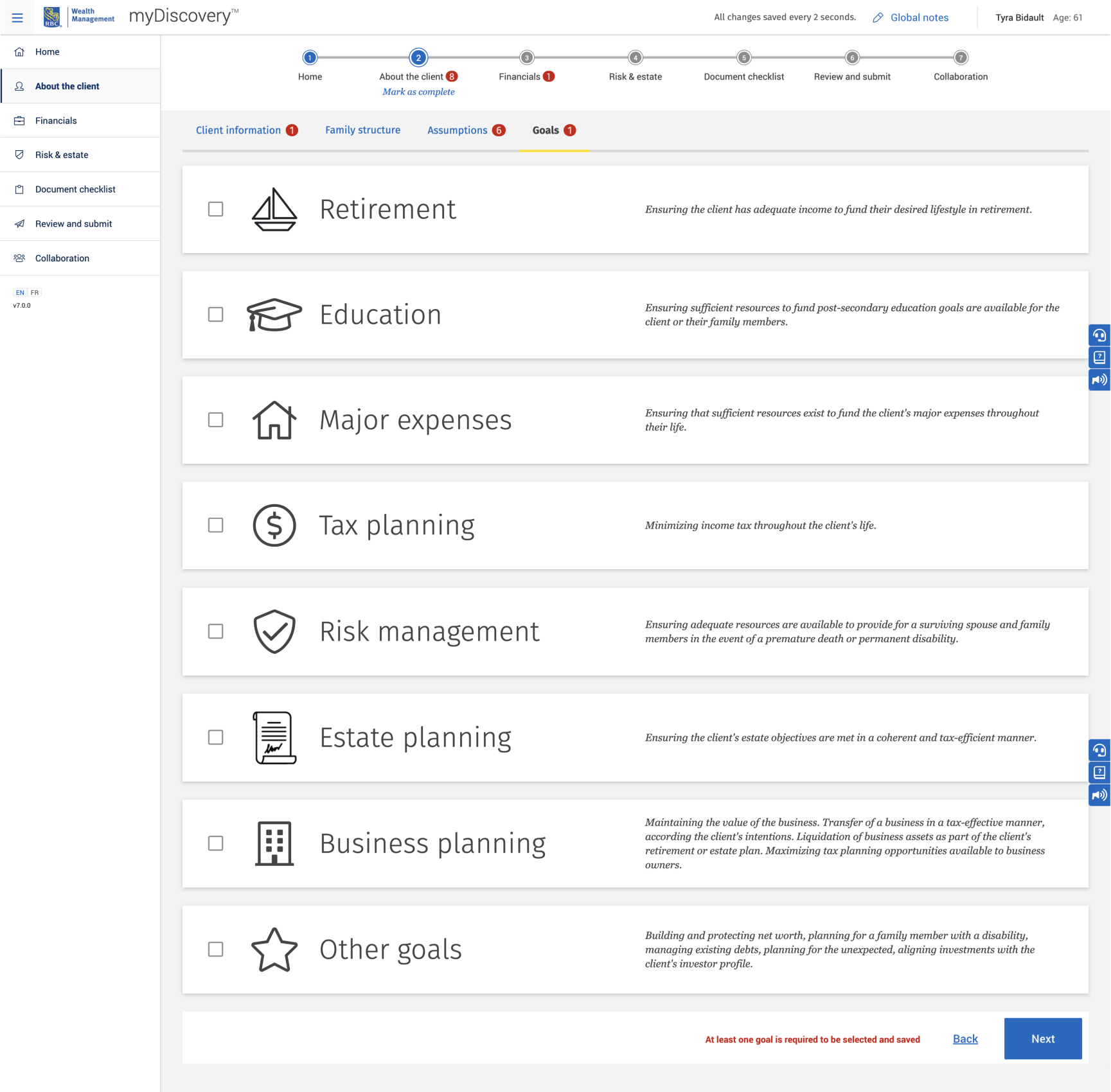This screenshot has width=1111, height=1092.
Task: Click the Major expenses house icon
Action: [274, 420]
